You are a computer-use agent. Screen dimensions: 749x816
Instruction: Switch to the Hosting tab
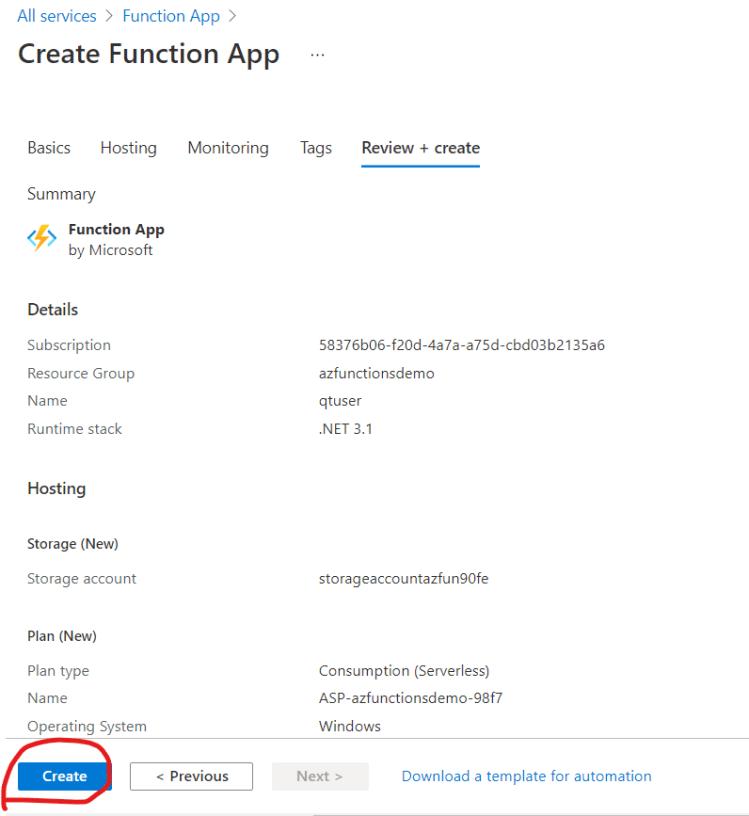pyautogui.click(x=129, y=148)
